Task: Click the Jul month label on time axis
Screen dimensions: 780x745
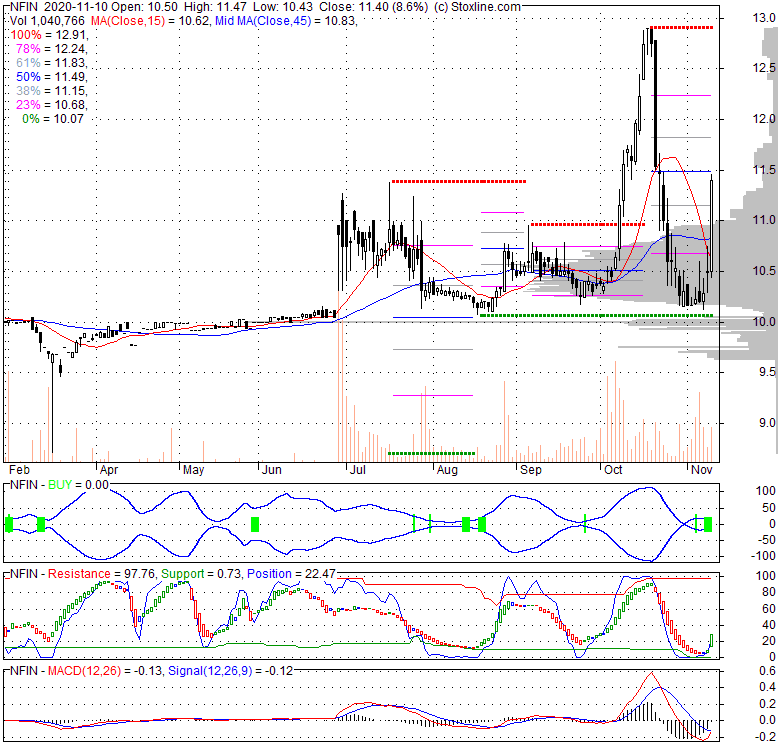Action: click(x=357, y=469)
